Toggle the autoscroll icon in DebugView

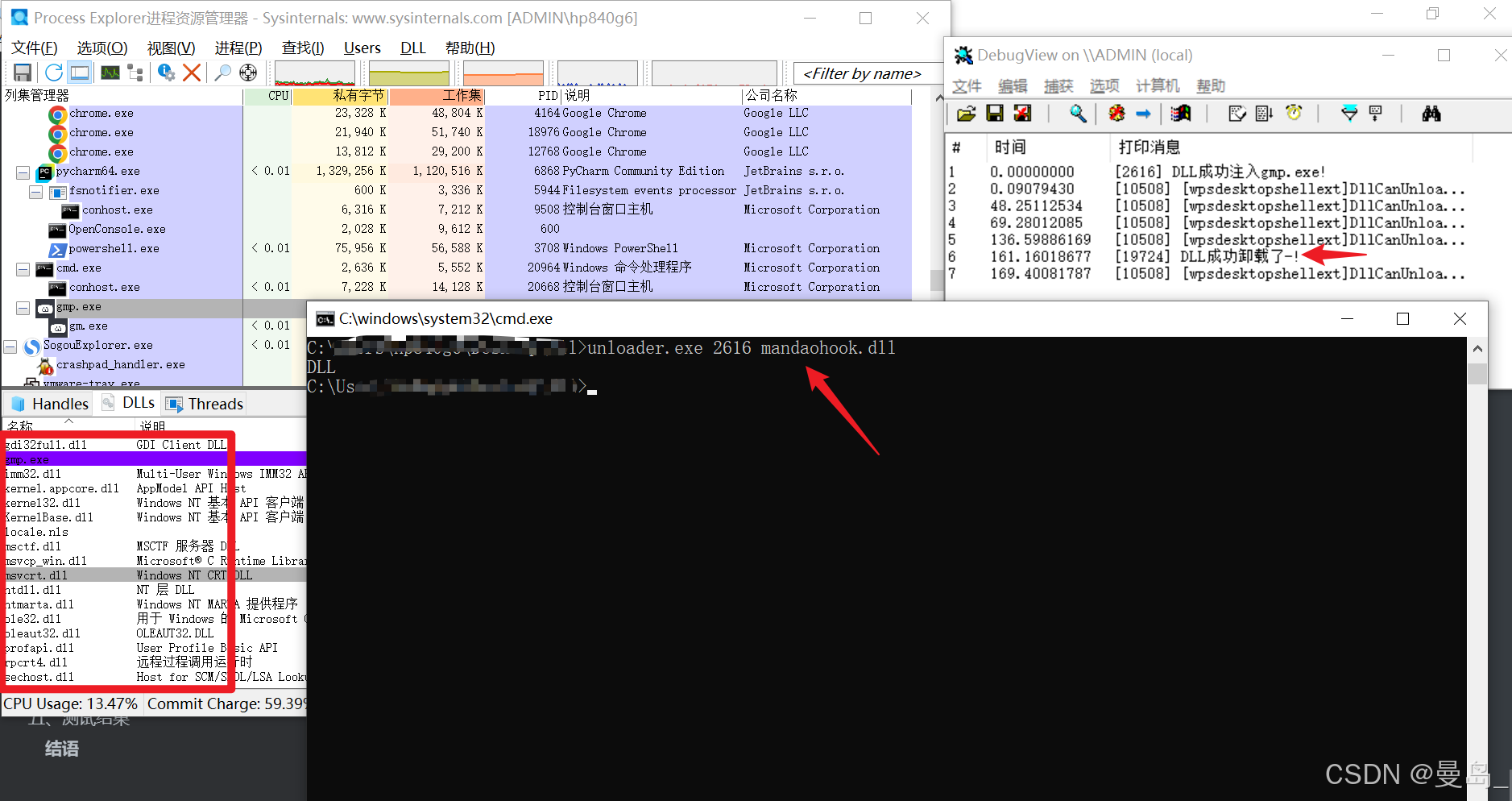point(1265,114)
